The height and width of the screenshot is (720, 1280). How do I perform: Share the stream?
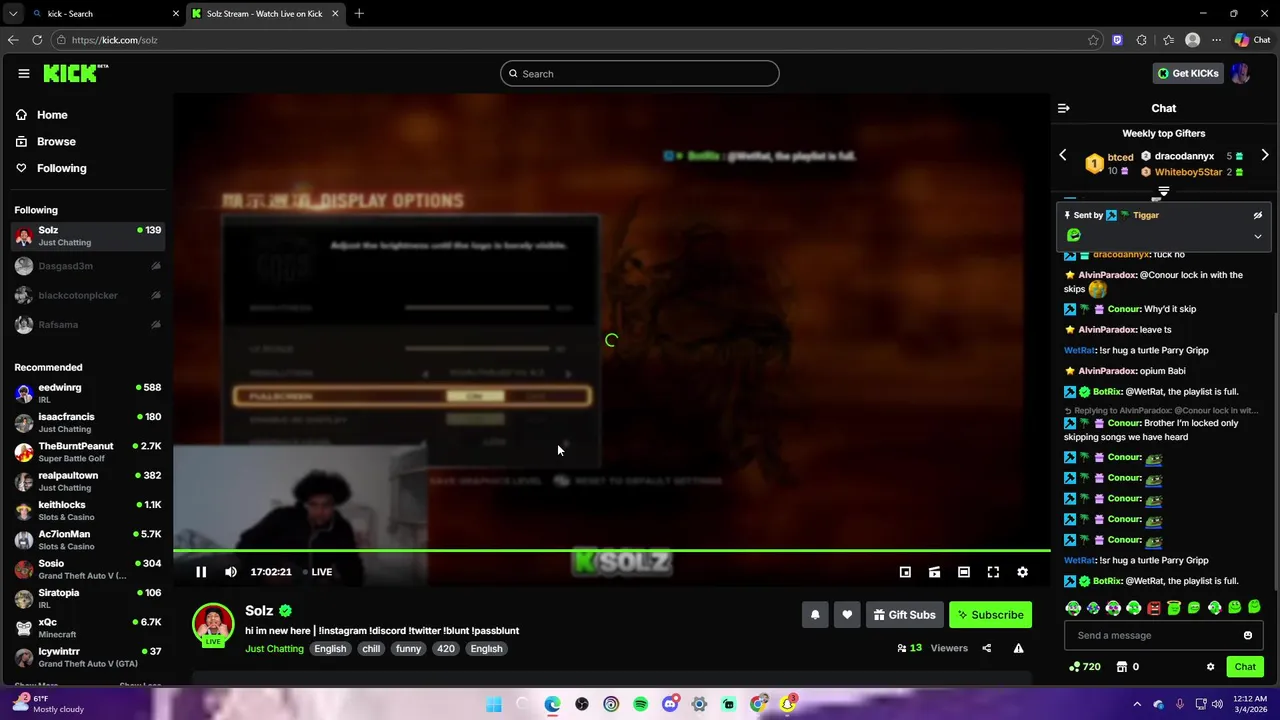[986, 648]
